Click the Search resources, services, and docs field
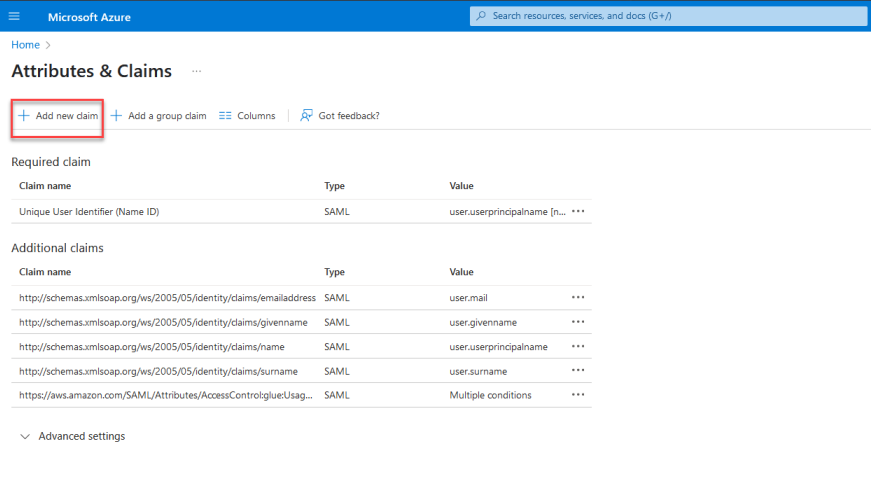871x478 pixels. coord(668,16)
